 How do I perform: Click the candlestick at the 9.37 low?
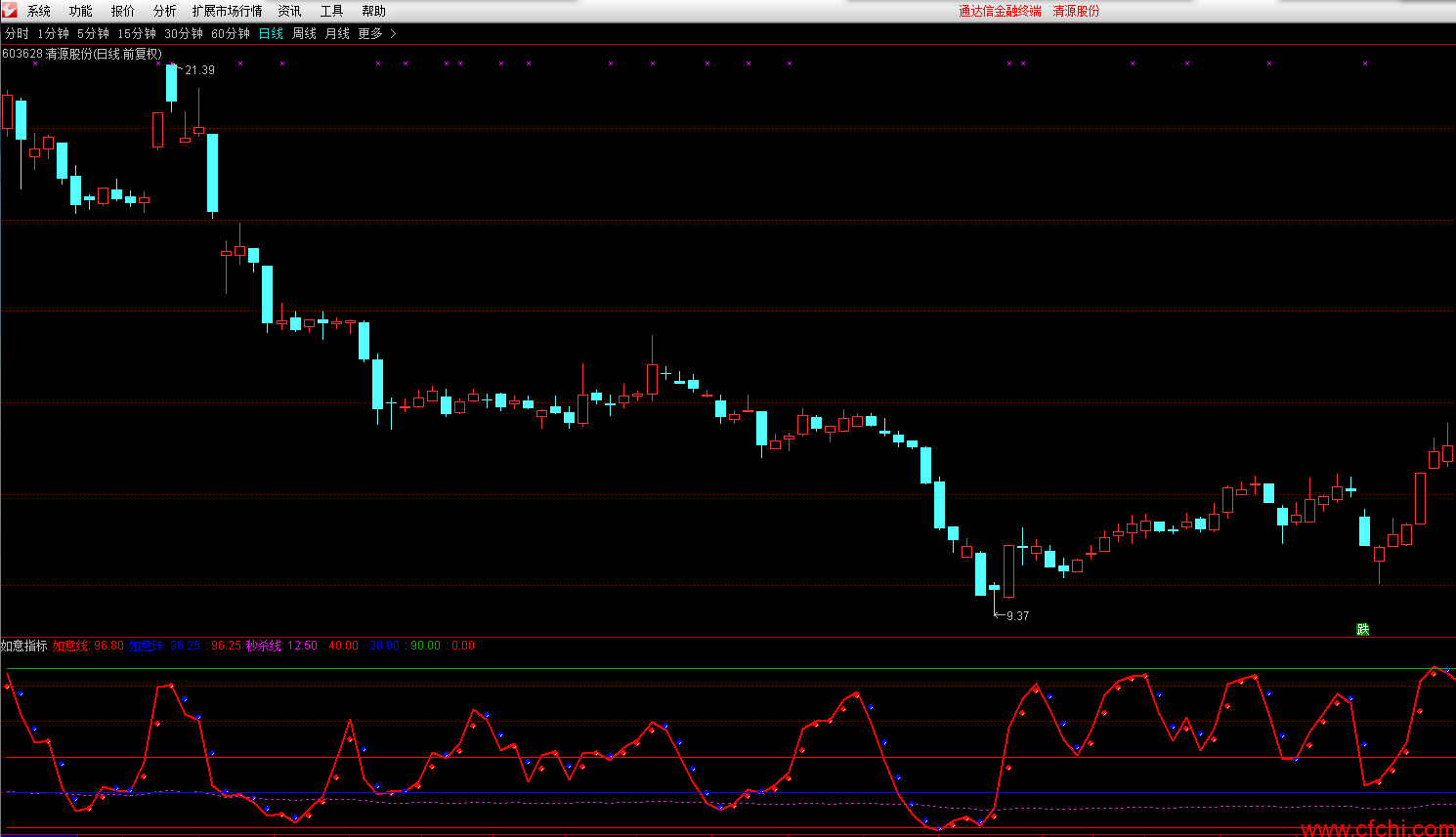click(995, 588)
